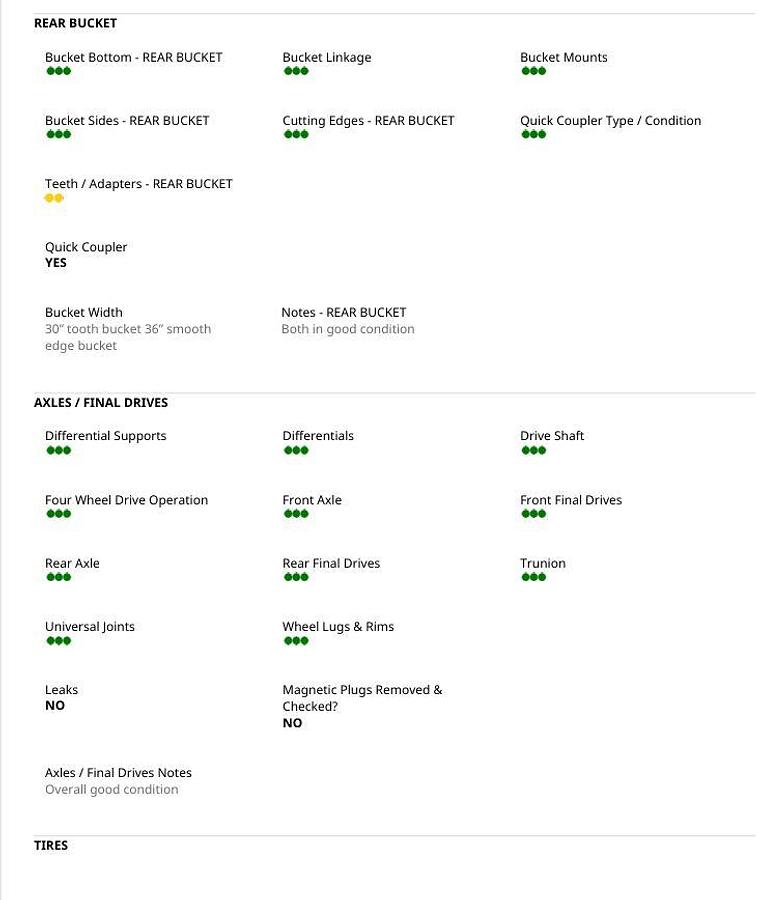
Task: Click the green dots under Bucket Mounts
Action: 534,71
